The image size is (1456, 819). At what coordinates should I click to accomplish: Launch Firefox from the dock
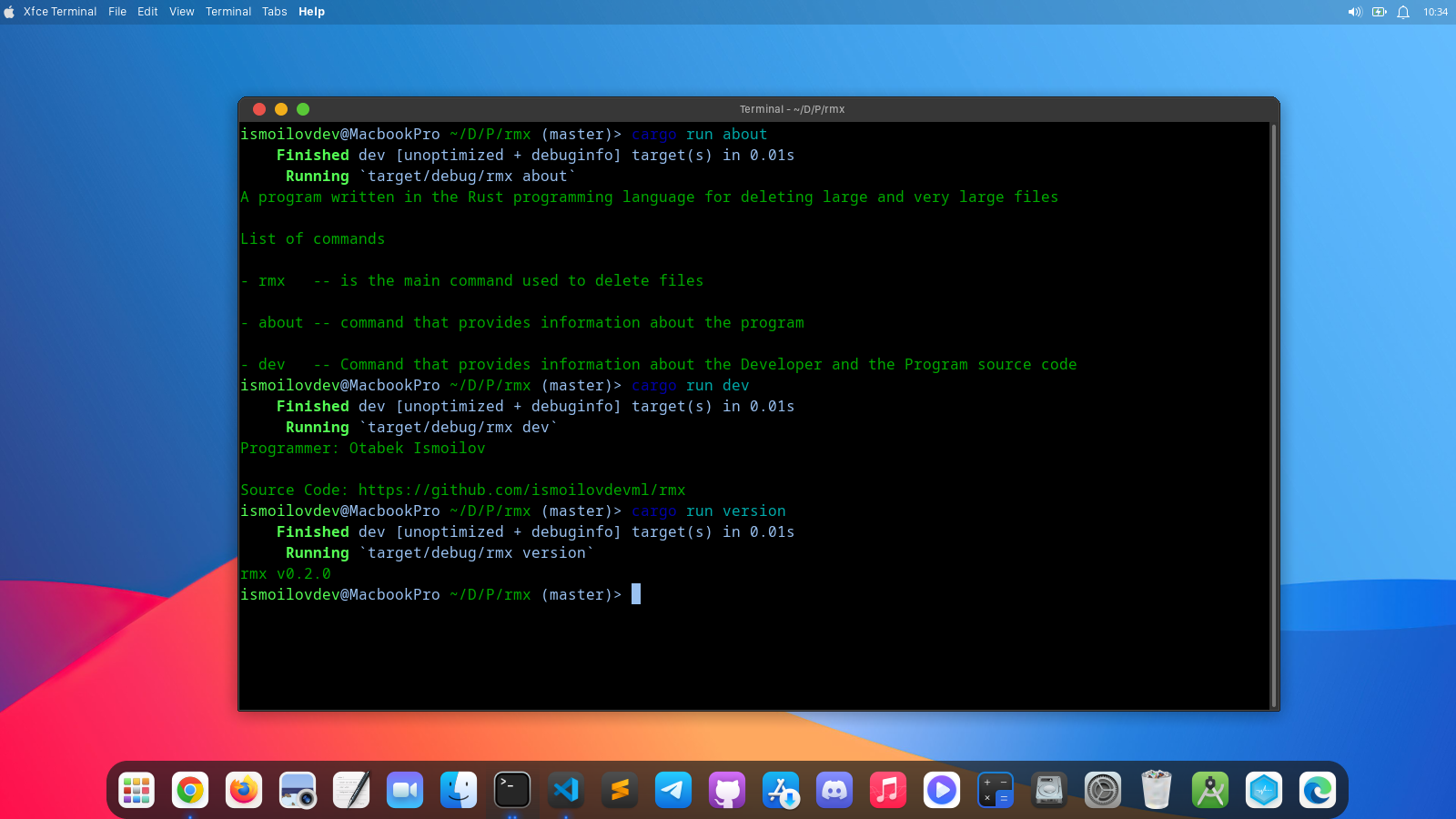pyautogui.click(x=244, y=790)
